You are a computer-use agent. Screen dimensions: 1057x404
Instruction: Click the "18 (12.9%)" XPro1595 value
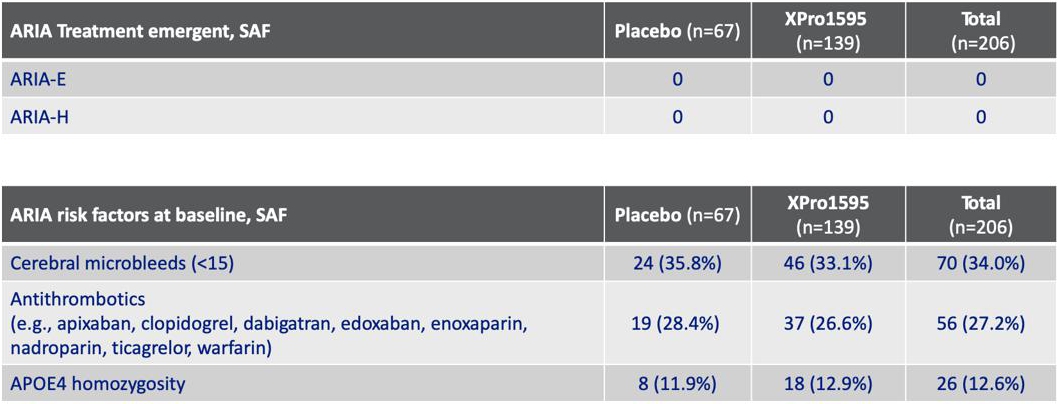tap(828, 384)
